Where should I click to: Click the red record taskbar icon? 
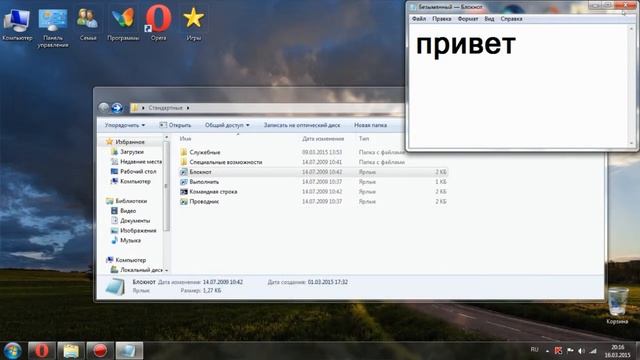pyautogui.click(x=100, y=351)
